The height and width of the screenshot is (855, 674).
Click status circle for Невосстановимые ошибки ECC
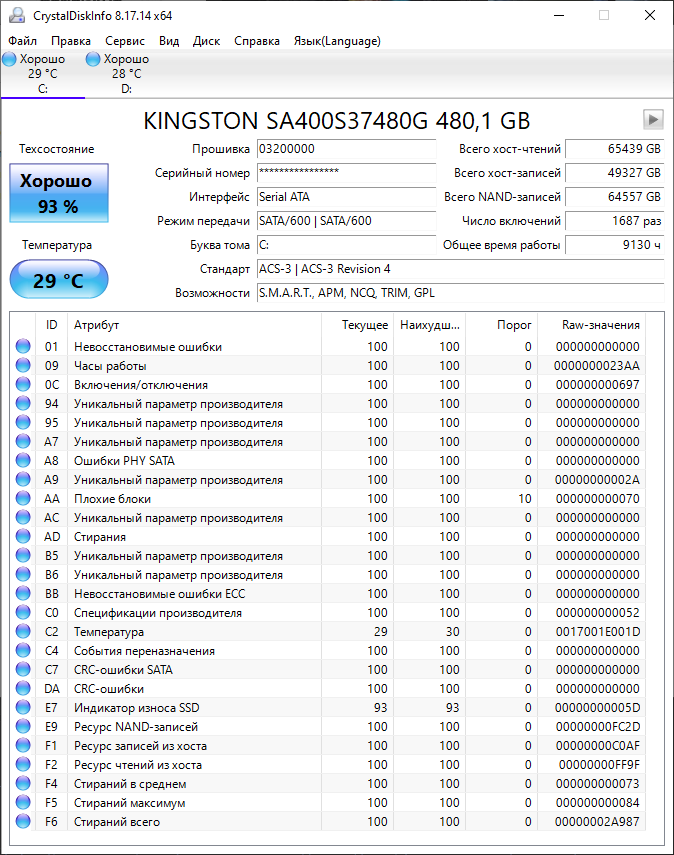[x=23, y=593]
